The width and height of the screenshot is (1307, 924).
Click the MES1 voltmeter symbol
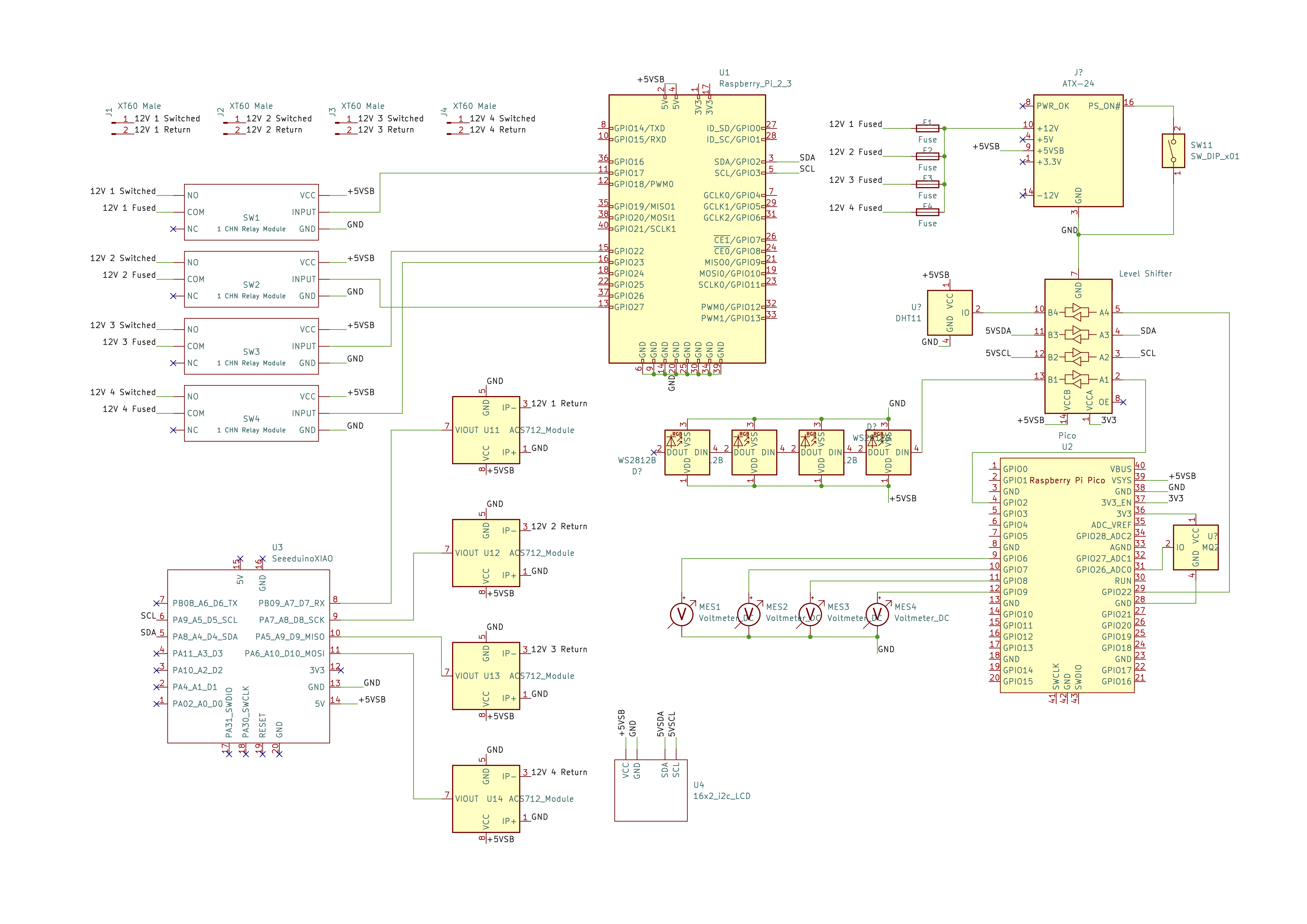pyautogui.click(x=681, y=614)
